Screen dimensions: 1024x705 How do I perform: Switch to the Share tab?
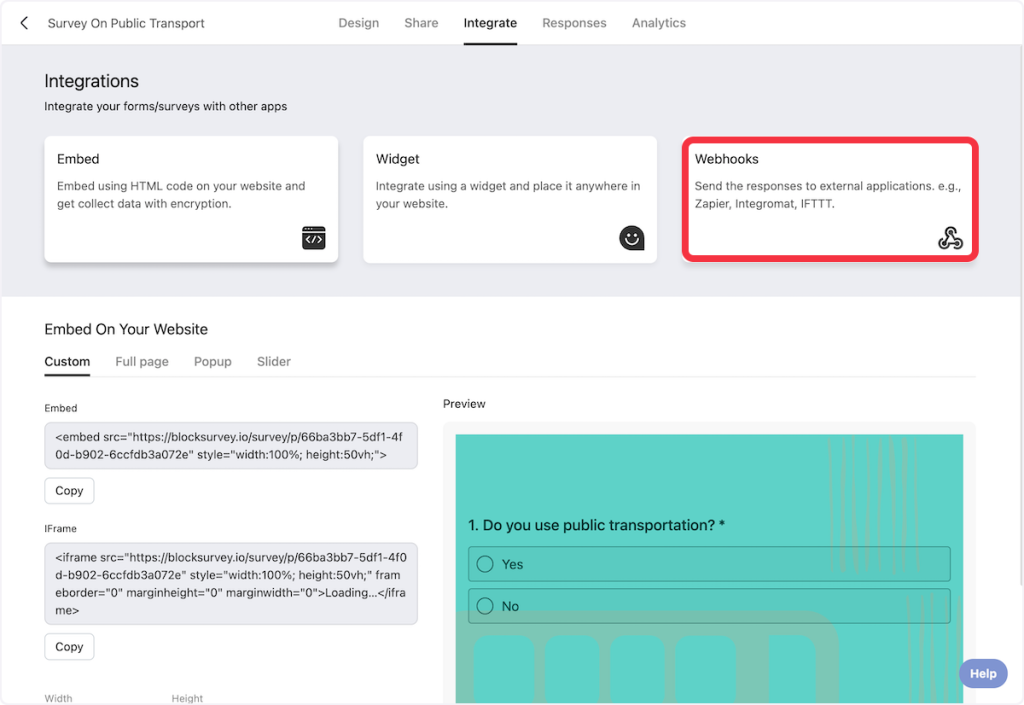pos(421,23)
